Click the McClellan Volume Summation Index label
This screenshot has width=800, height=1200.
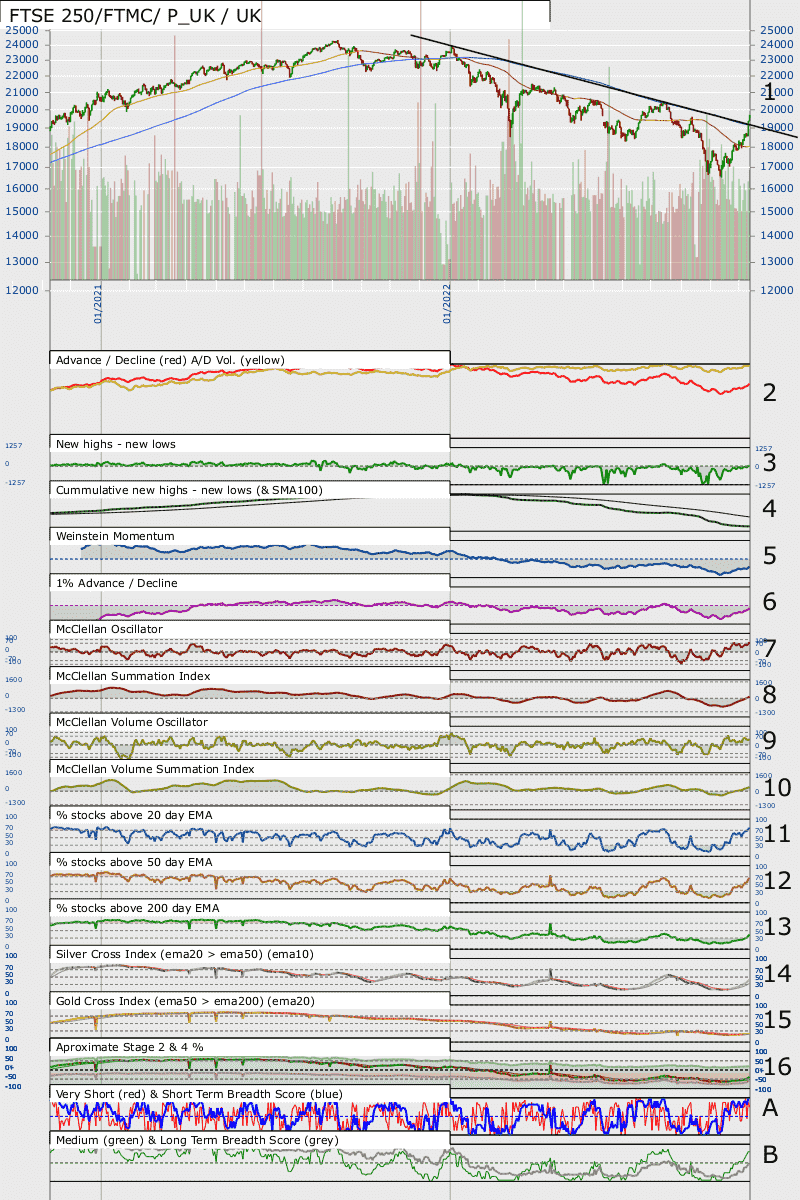(155, 769)
